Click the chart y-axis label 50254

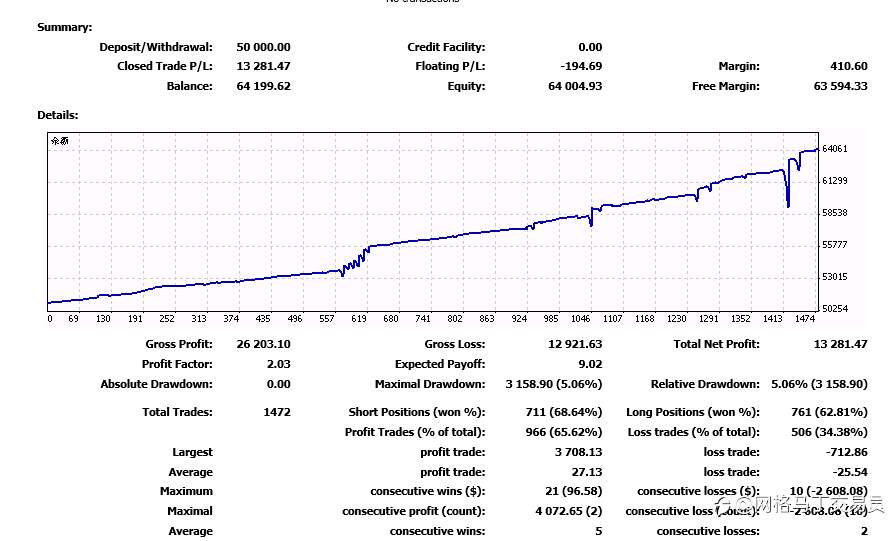coord(834,309)
